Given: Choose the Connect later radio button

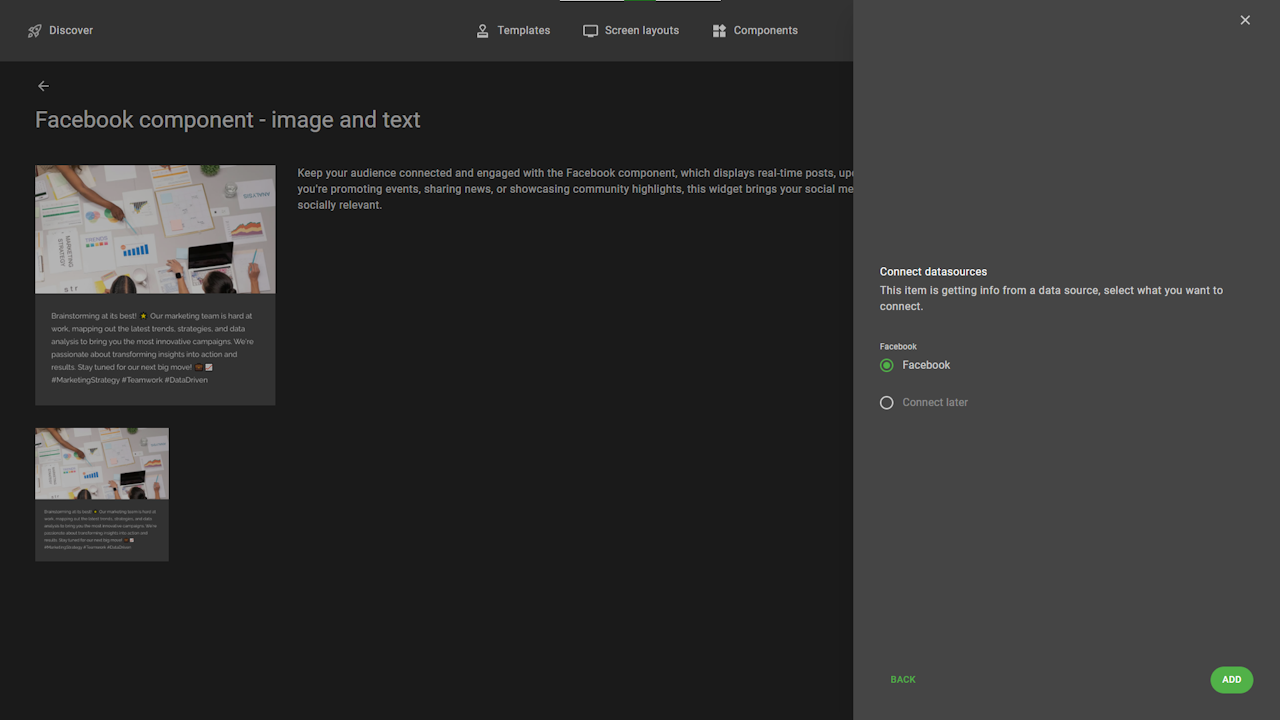Looking at the screenshot, I should click(x=887, y=403).
